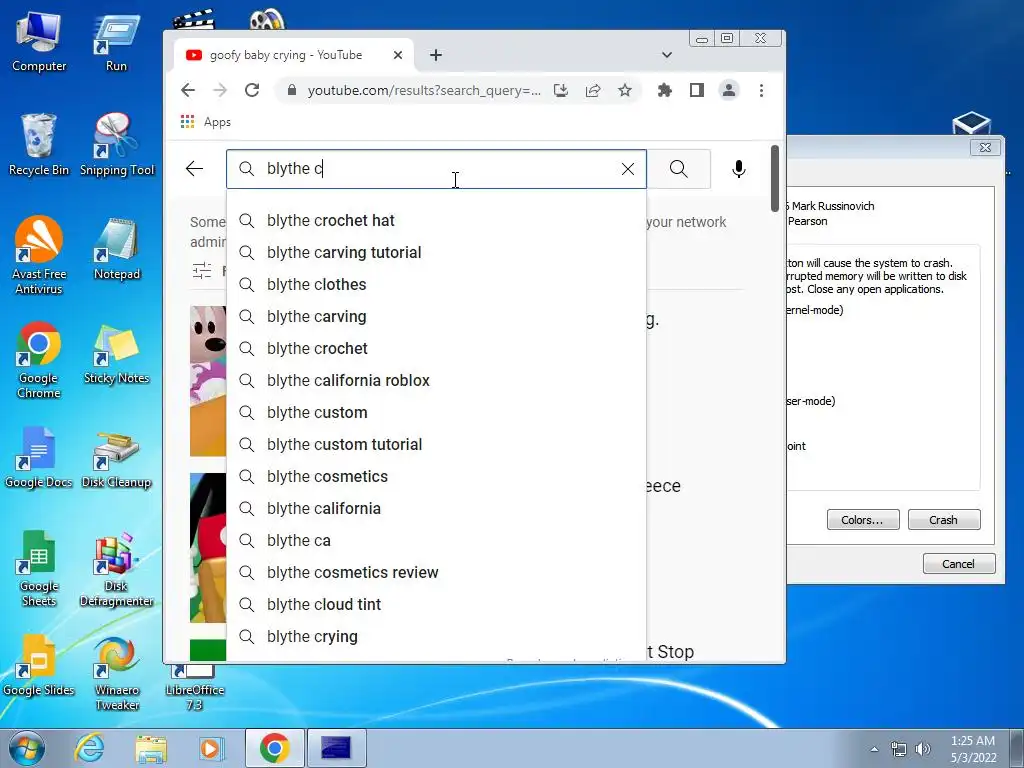Click the YouTube search magnifier button
This screenshot has width=1024, height=768.
[x=679, y=169]
